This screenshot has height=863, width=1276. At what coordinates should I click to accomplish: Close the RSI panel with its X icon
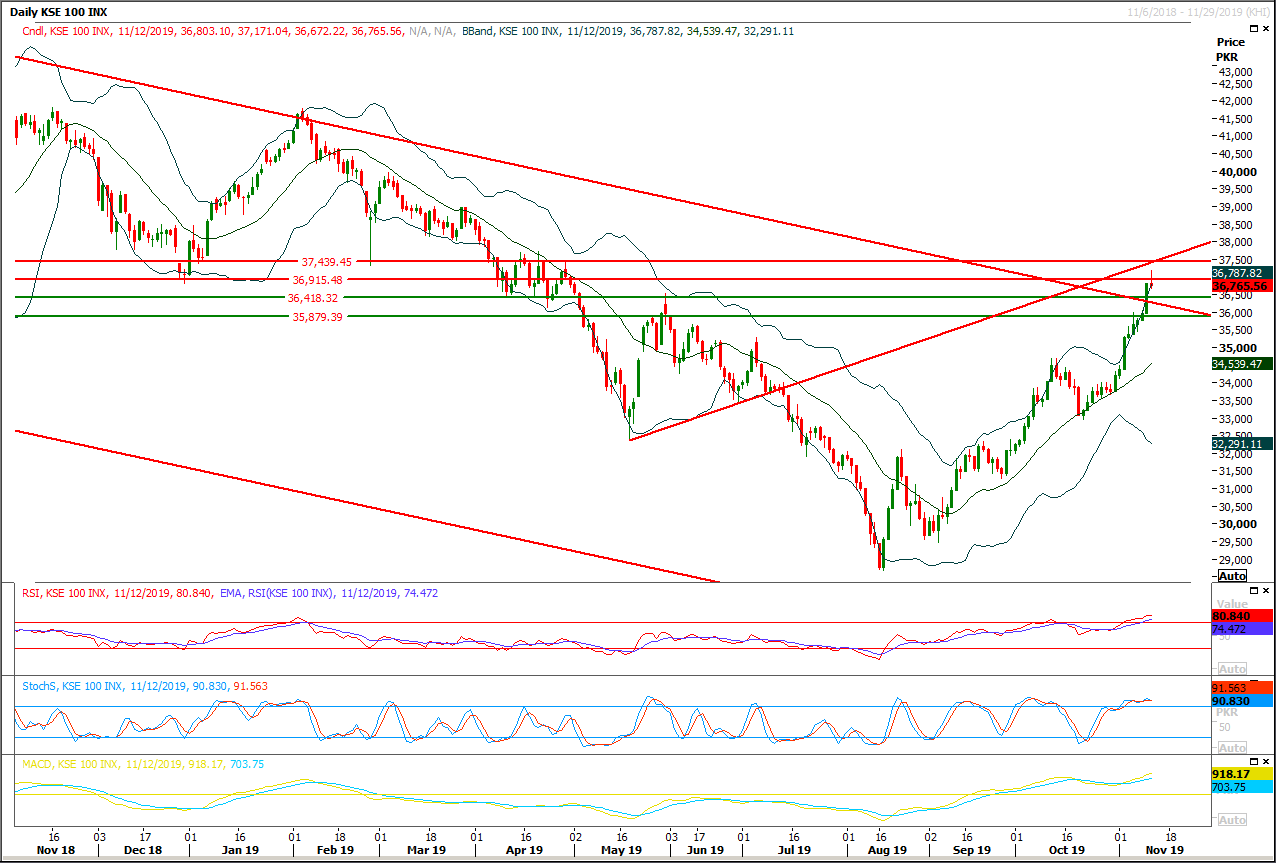(1267, 591)
